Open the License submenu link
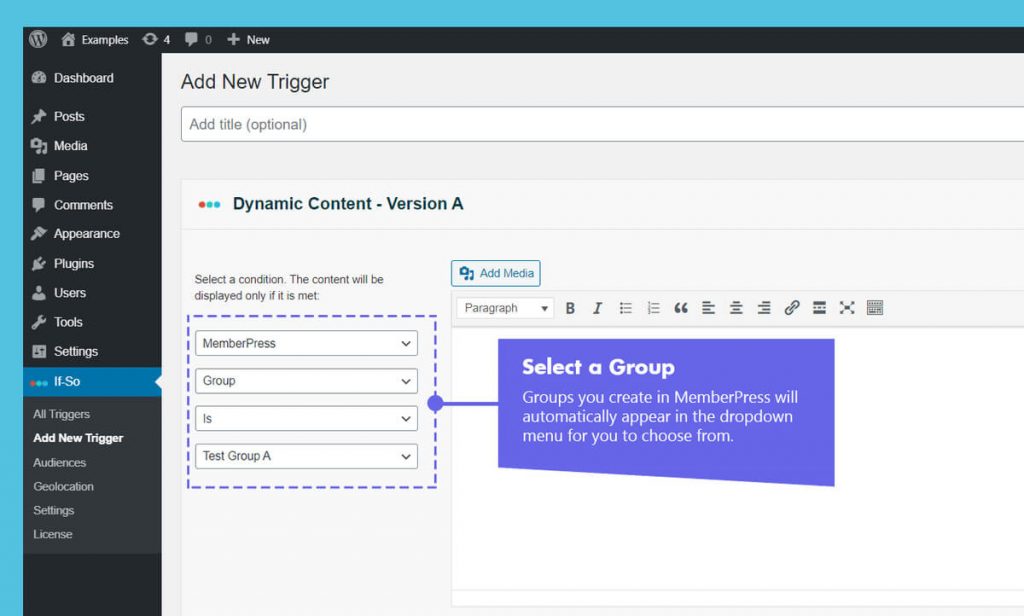 click(x=53, y=534)
